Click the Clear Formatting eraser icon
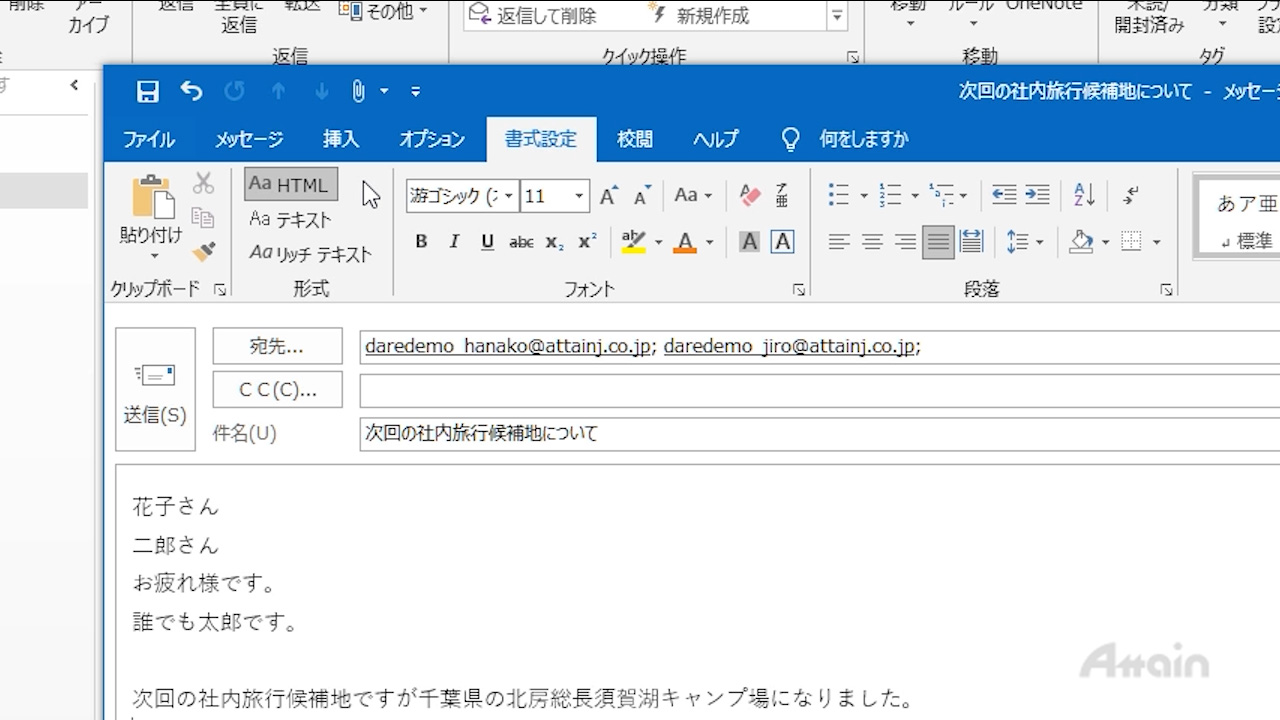The height and width of the screenshot is (720, 1280). pos(750,196)
